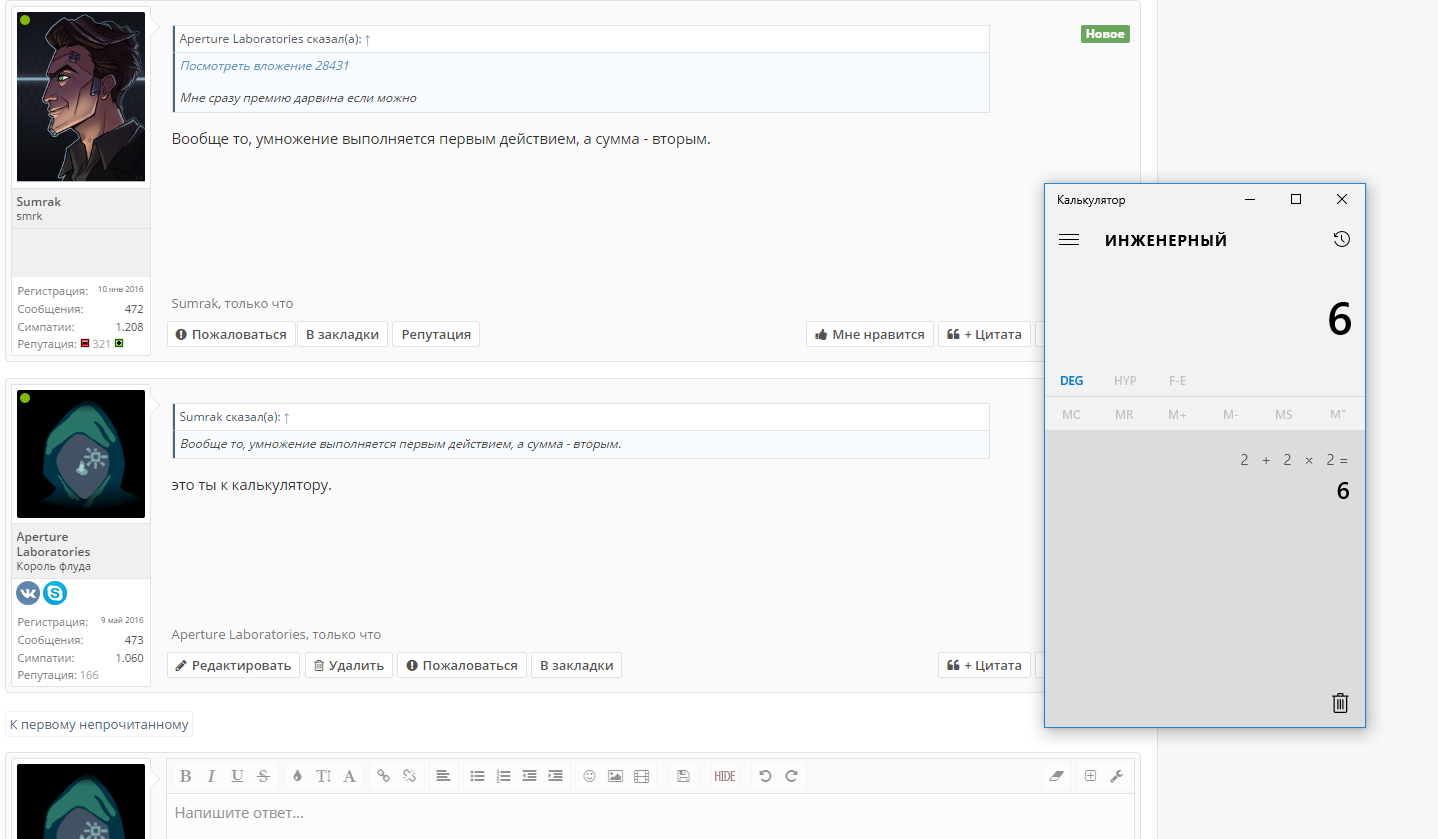
Task: Click the MC memory clear button
Action: click(1071, 414)
